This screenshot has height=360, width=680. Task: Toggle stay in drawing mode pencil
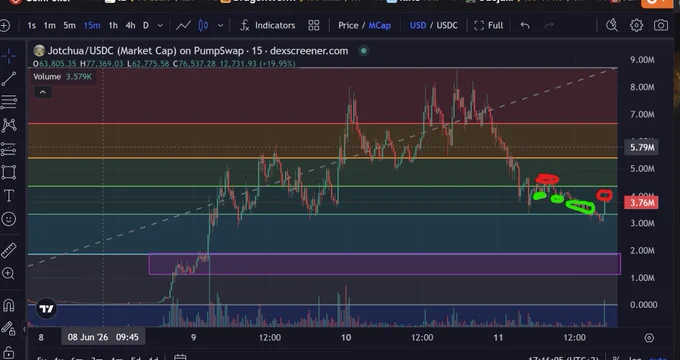(x=8, y=329)
